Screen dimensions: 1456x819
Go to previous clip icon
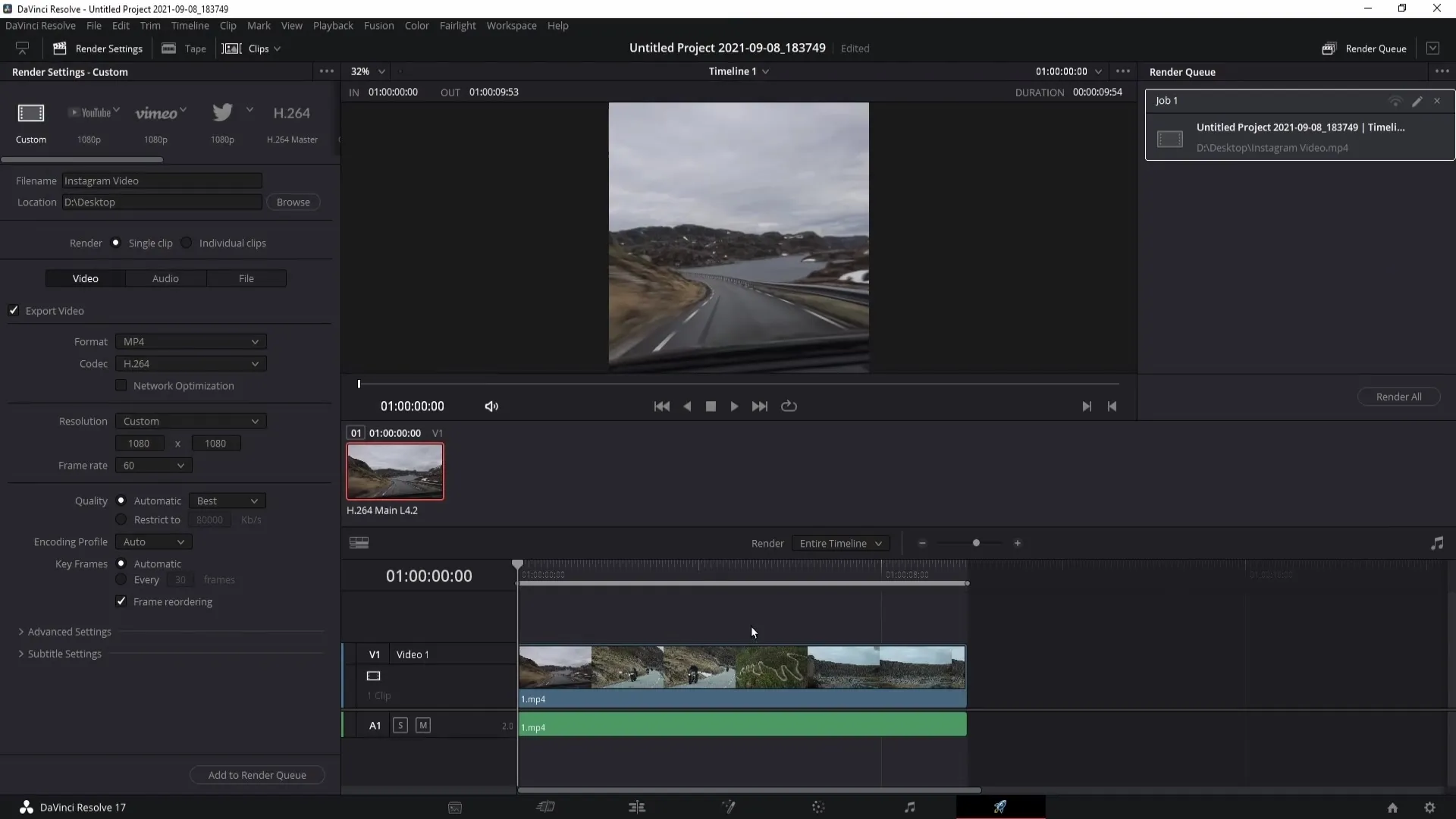(1112, 406)
